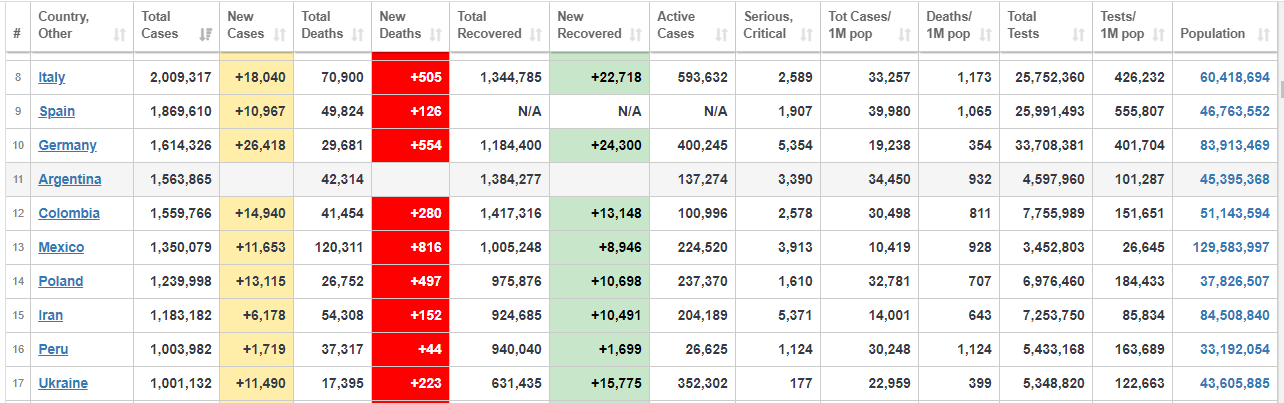Click New Deaths sort arrow icon
The height and width of the screenshot is (403, 1284).
pos(436,35)
